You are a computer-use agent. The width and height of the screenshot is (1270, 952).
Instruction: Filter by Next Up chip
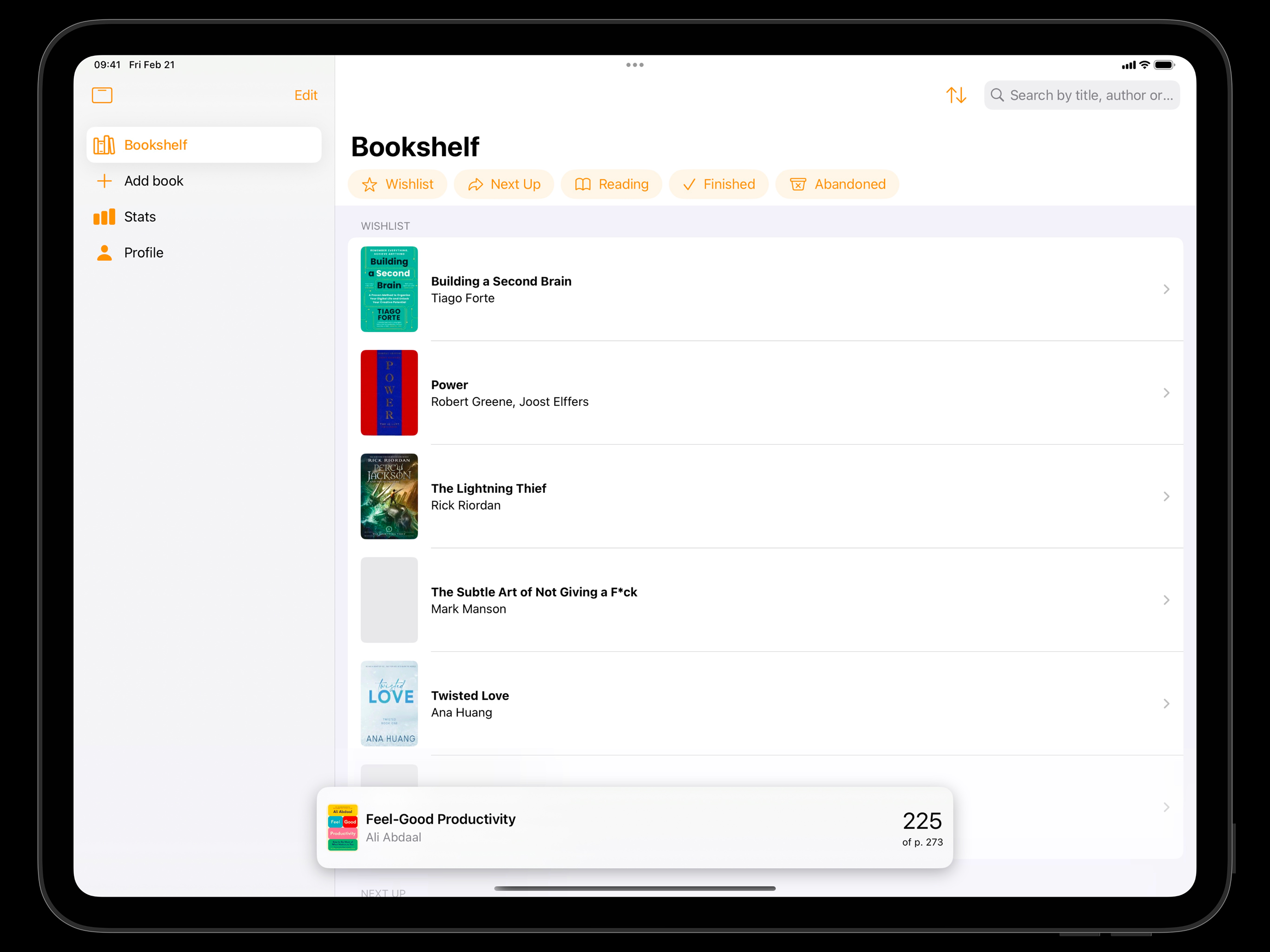coord(503,184)
